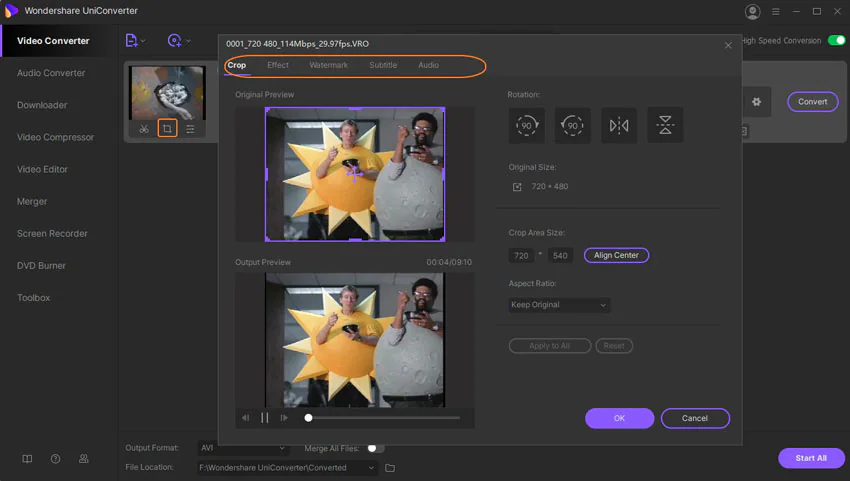The height and width of the screenshot is (481, 850).
Task: Flip the video vertically
Action: tap(665, 125)
